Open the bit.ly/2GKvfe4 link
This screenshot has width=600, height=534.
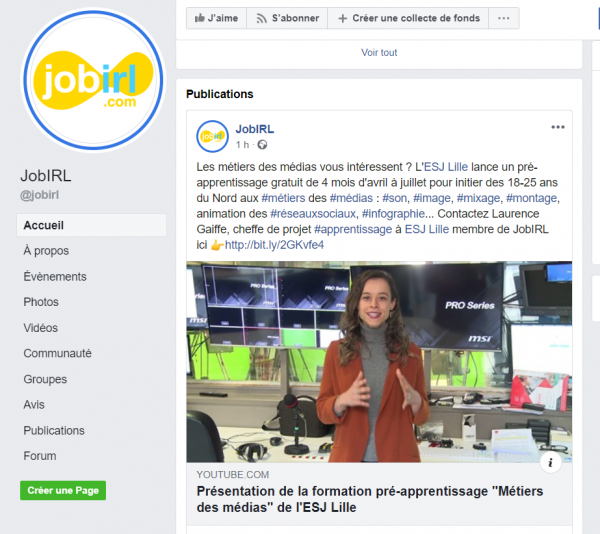coord(274,245)
